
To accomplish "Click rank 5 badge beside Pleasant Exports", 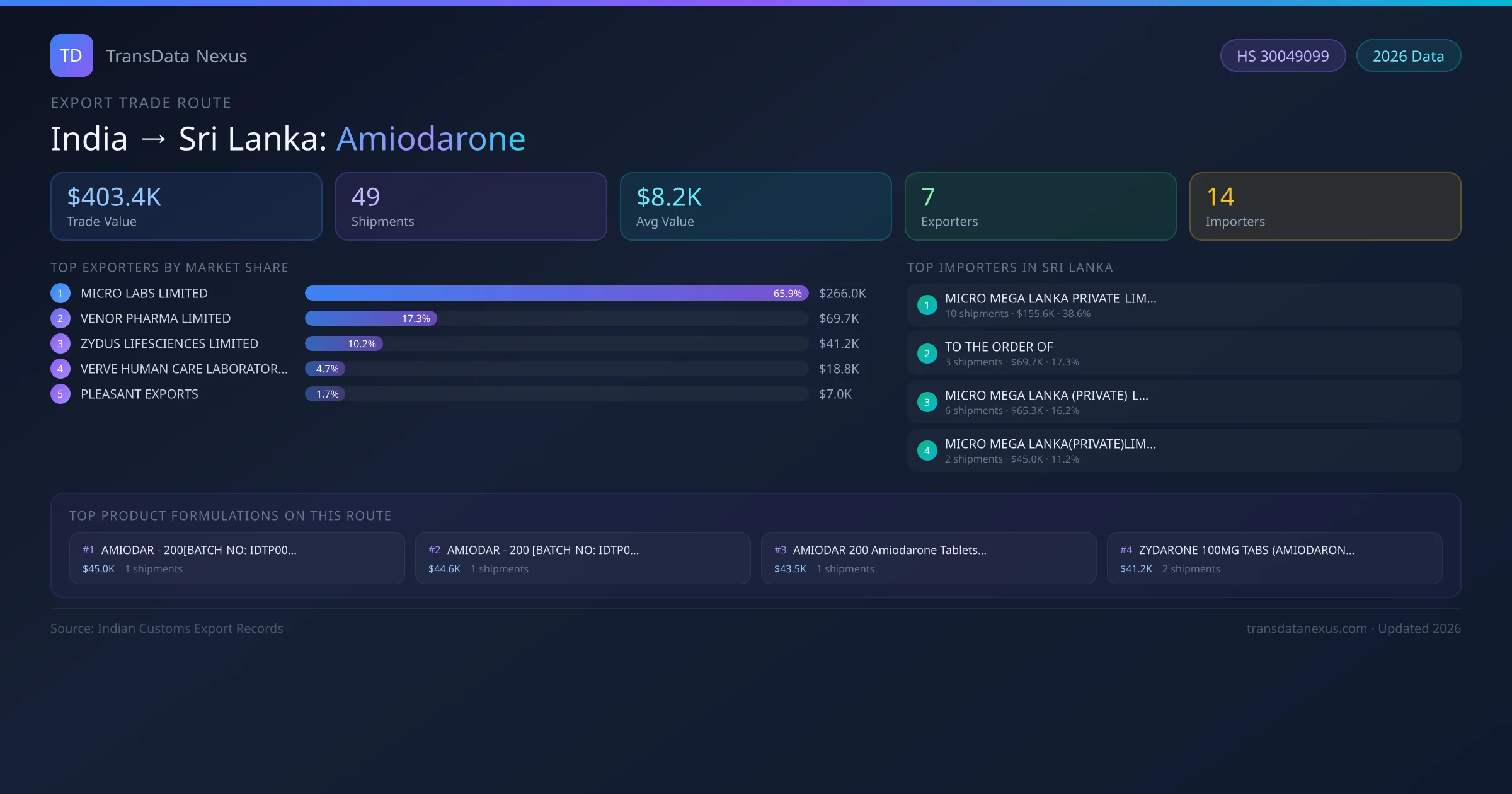I will tap(60, 394).
